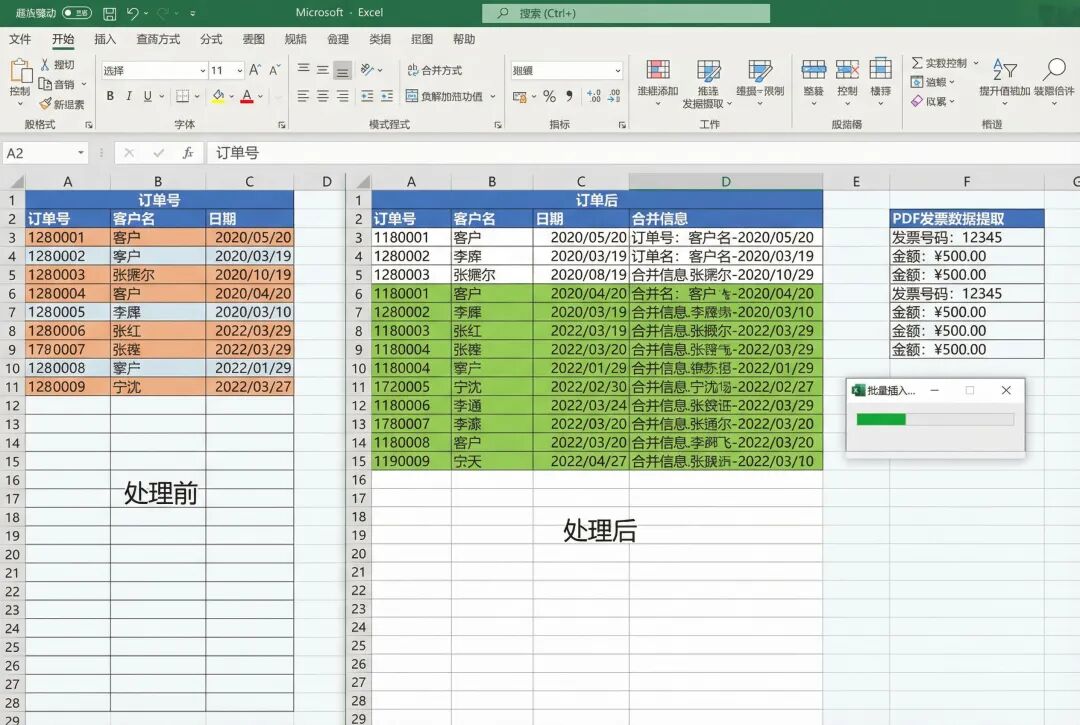Open the Name Box dropdown arrow
This screenshot has width=1080, height=725.
point(81,152)
